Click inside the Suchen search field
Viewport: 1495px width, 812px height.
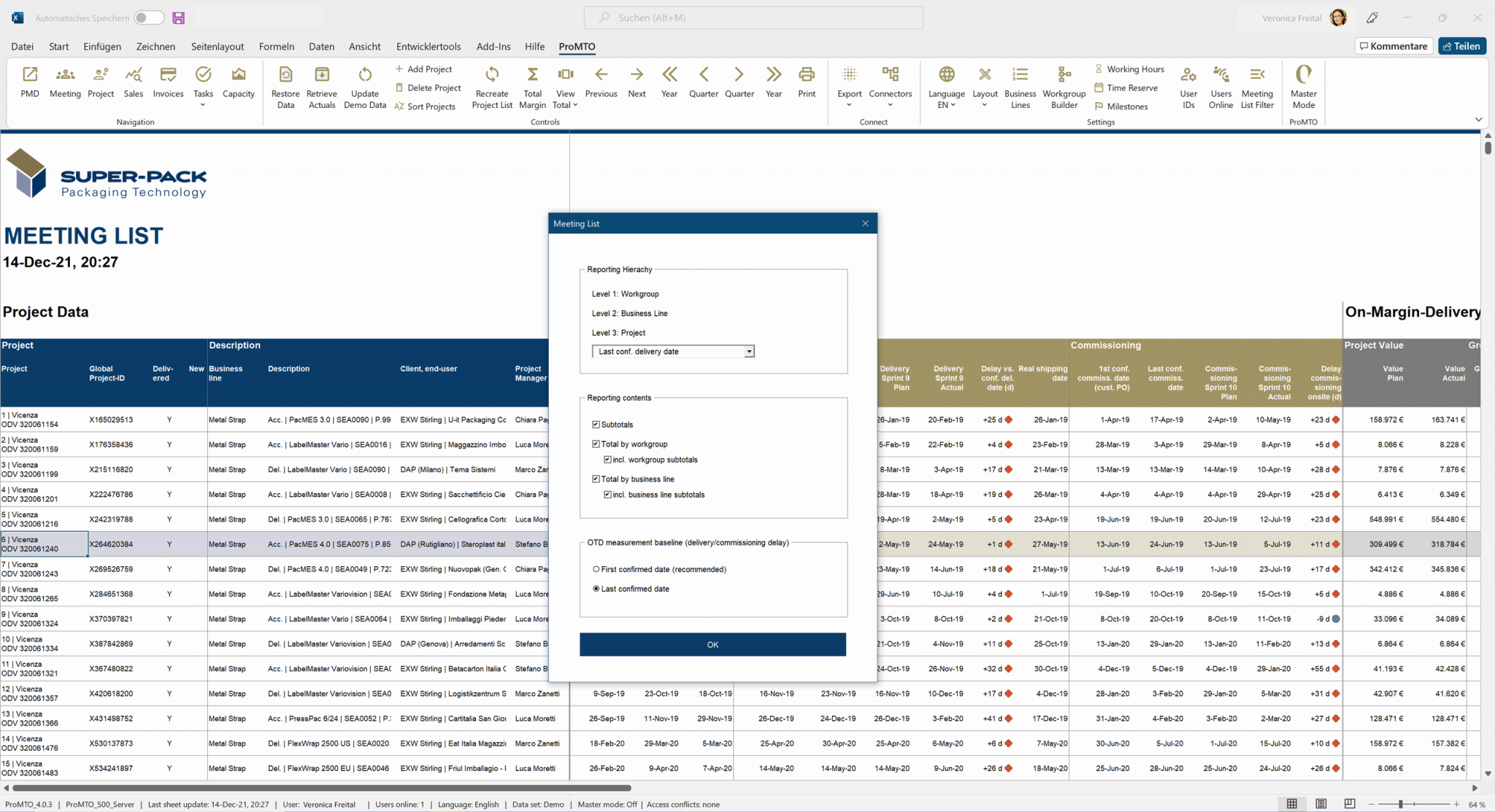coord(753,17)
